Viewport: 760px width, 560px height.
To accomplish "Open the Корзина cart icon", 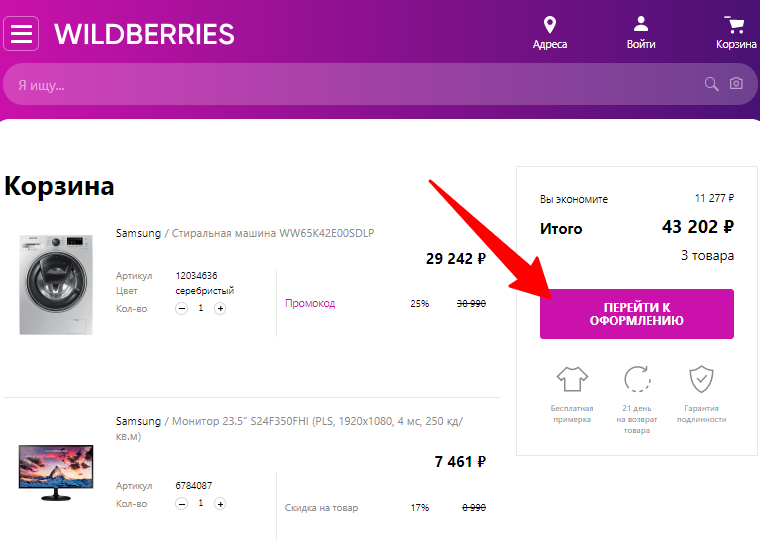I will pos(735,24).
